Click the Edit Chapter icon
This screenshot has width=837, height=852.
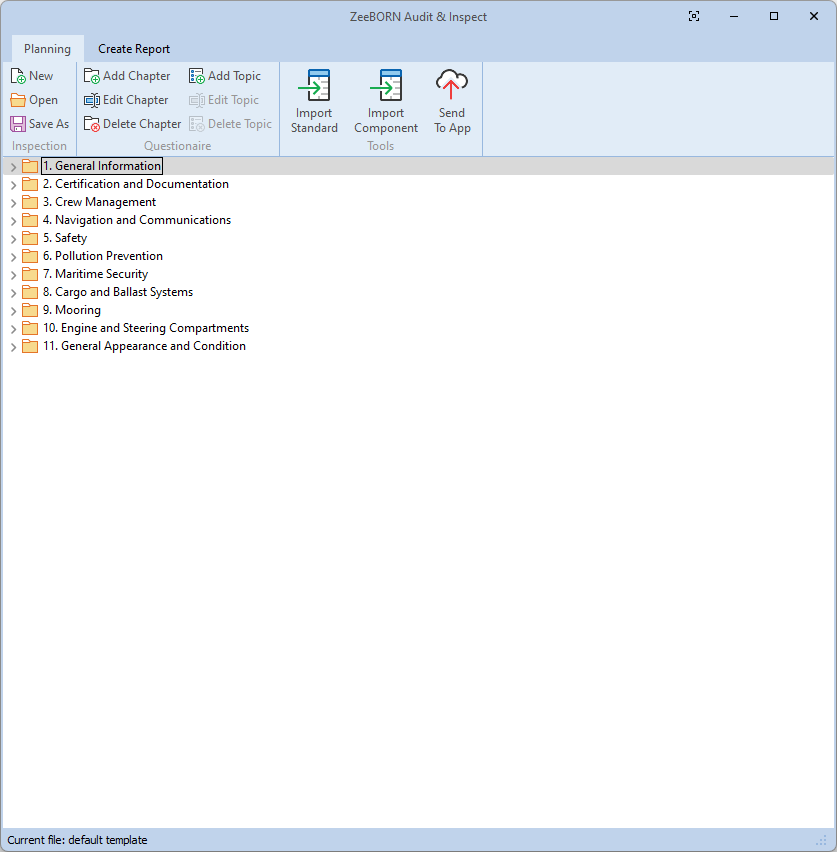[x=92, y=100]
